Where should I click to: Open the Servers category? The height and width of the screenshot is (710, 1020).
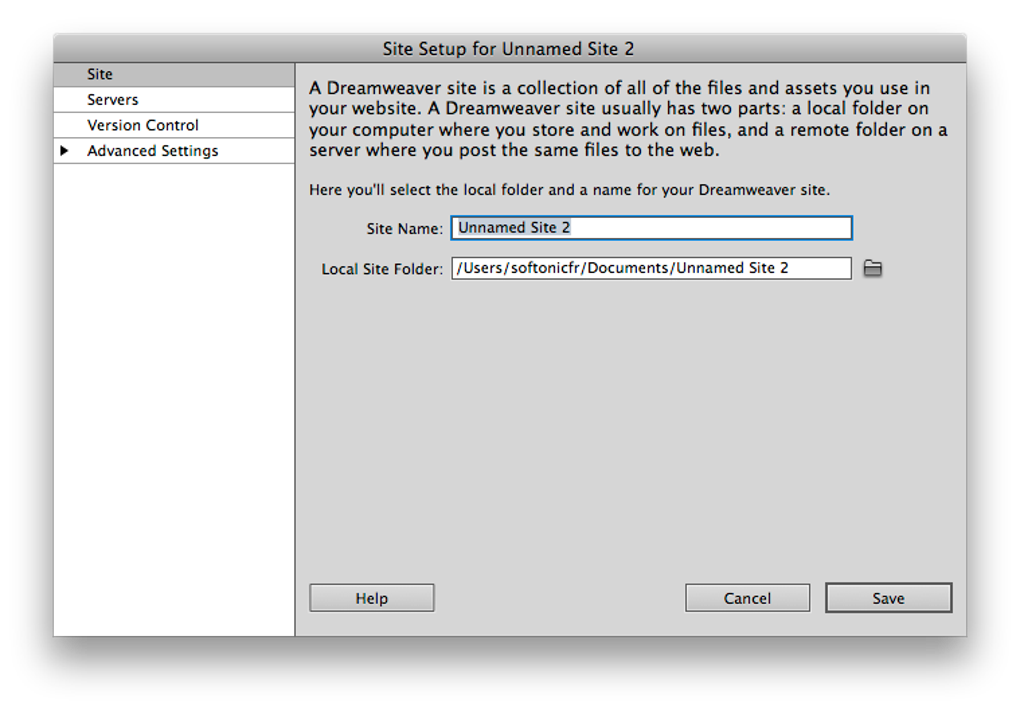(113, 100)
